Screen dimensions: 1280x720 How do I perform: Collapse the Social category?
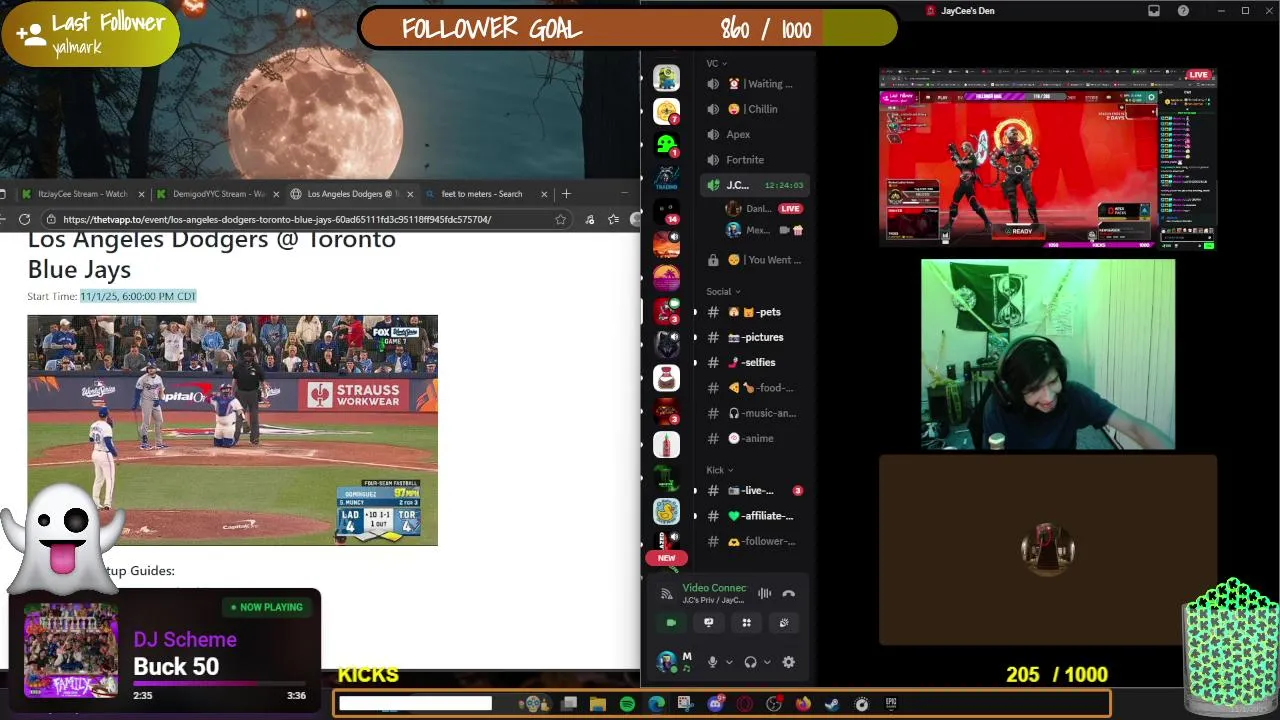coord(724,291)
